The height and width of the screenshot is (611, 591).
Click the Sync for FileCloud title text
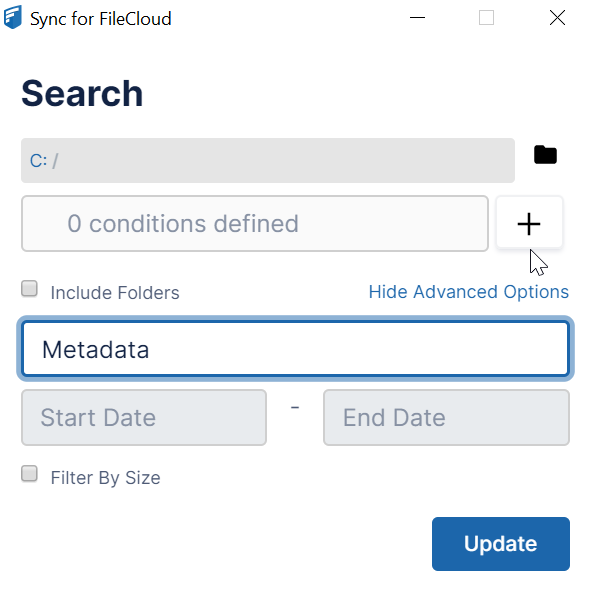tap(101, 19)
